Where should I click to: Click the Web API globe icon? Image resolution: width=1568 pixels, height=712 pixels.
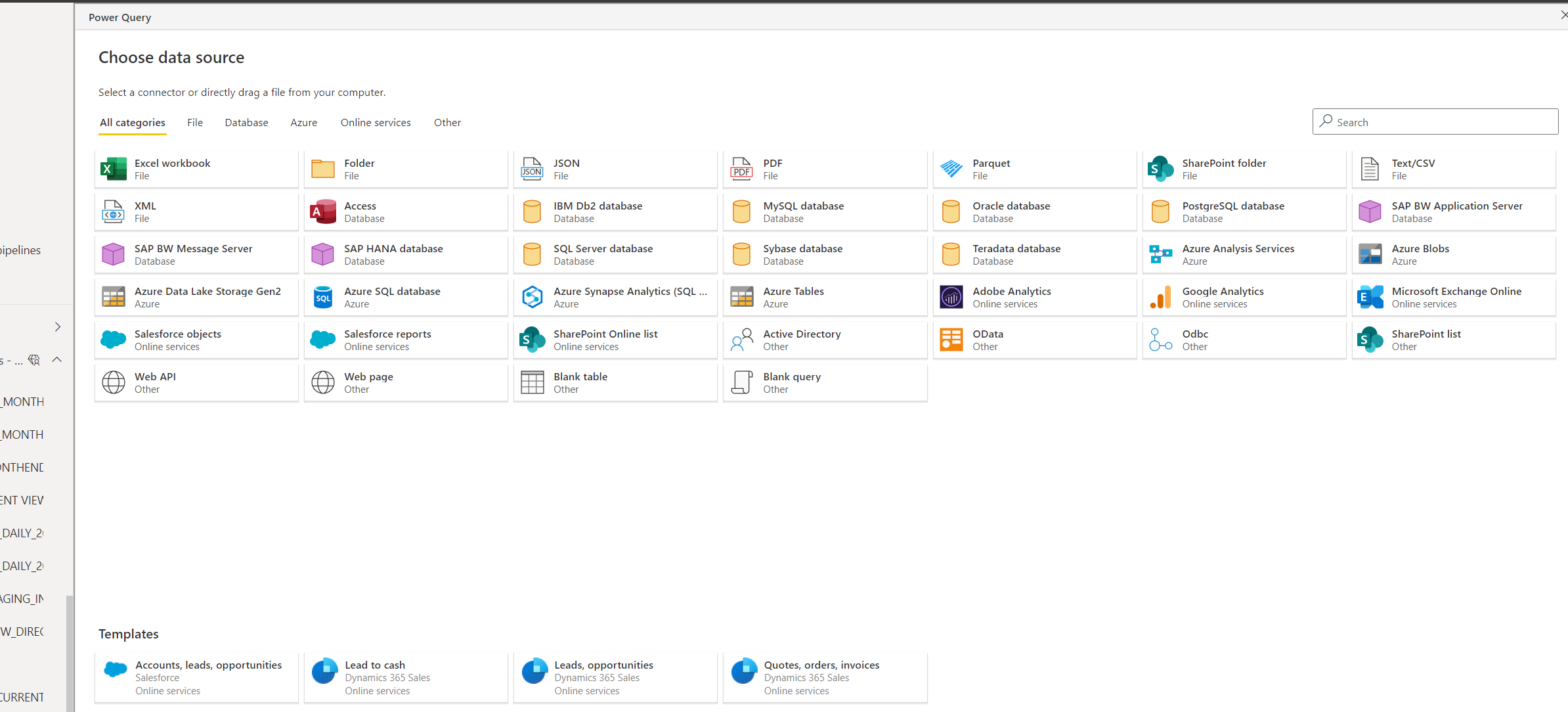[114, 383]
